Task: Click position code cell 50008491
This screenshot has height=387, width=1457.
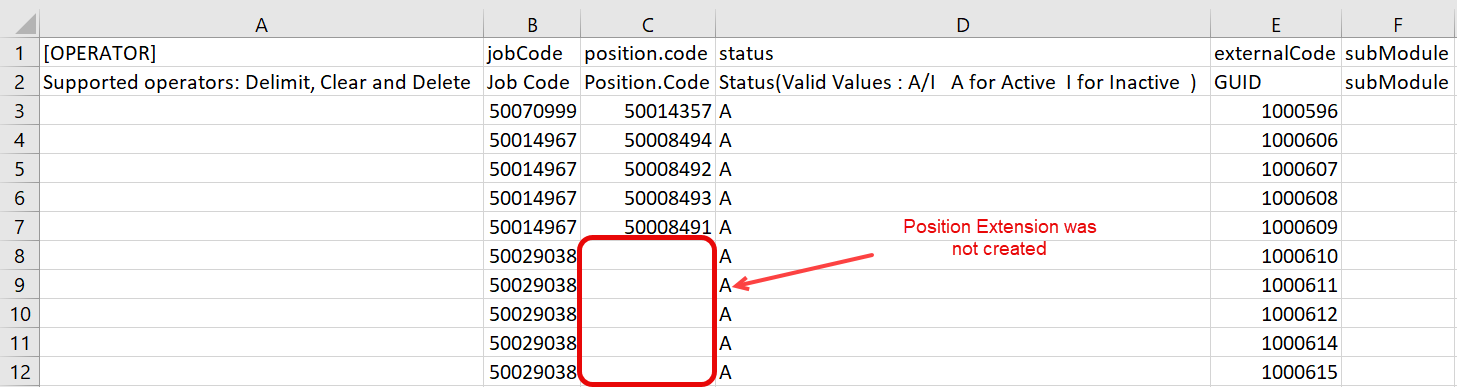Action: [648, 228]
